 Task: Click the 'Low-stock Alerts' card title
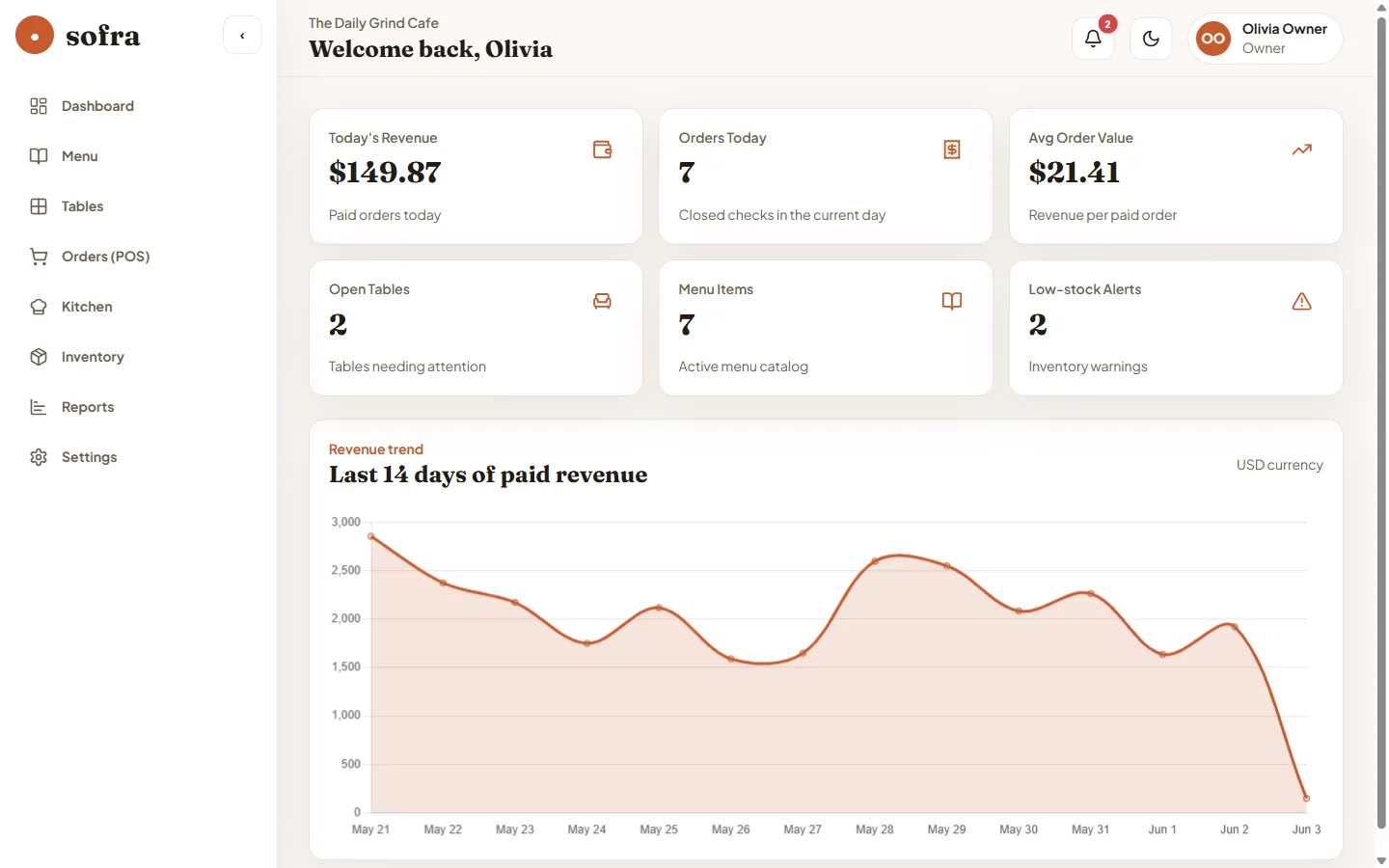coord(1085,289)
